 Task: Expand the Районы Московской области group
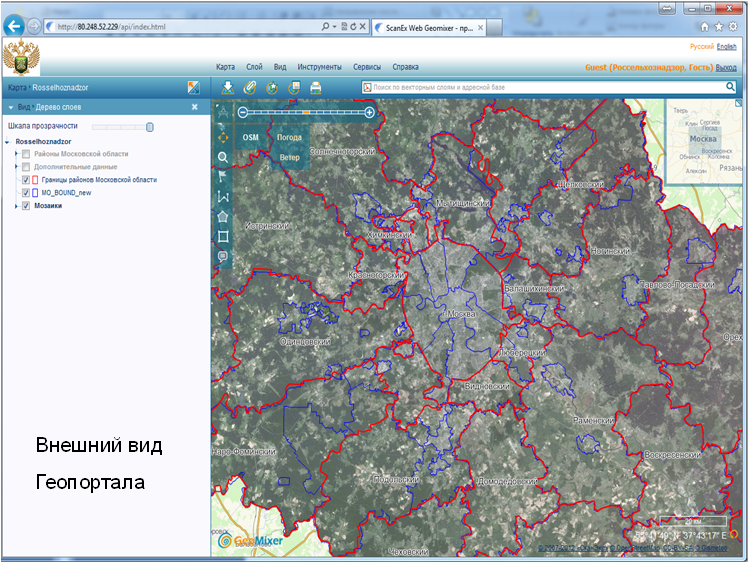16,154
